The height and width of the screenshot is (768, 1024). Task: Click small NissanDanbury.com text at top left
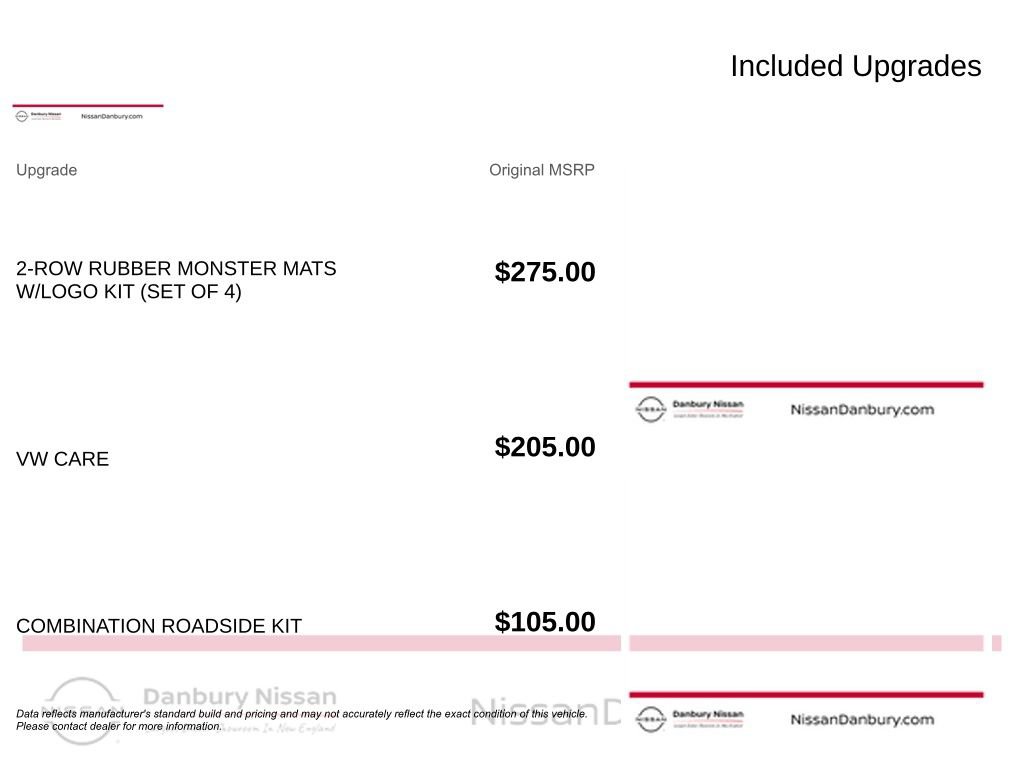(112, 116)
